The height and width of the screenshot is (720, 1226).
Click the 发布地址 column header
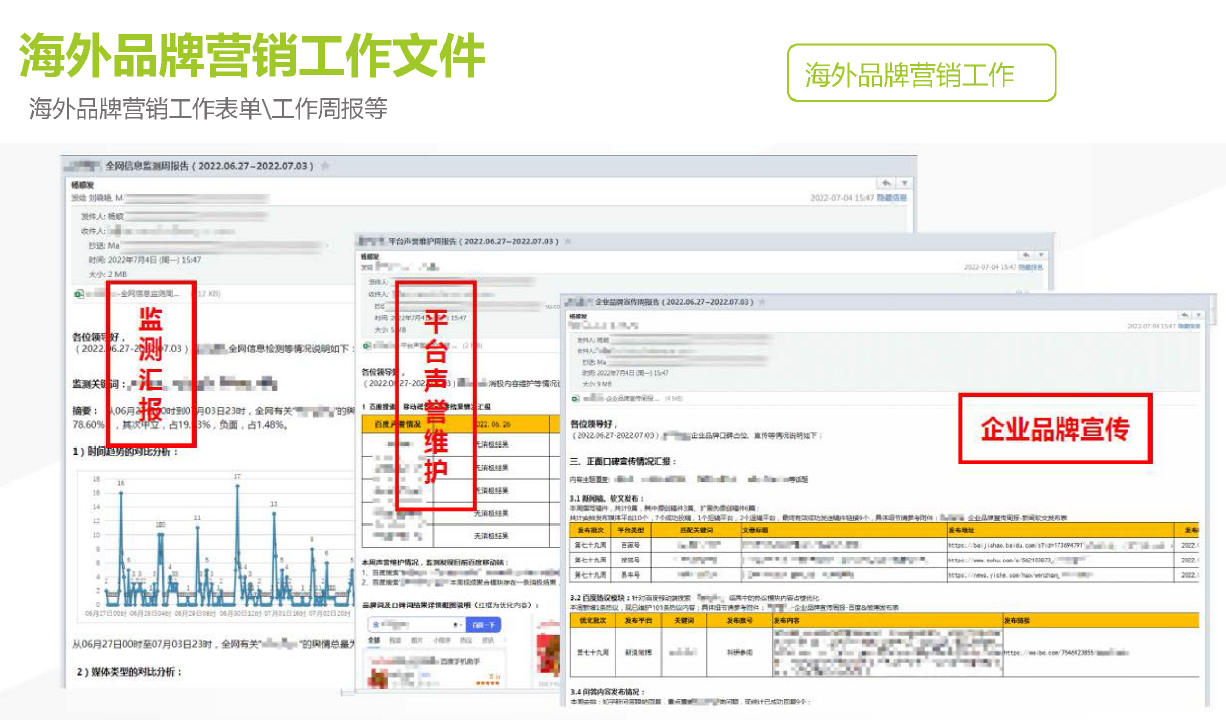point(1060,530)
